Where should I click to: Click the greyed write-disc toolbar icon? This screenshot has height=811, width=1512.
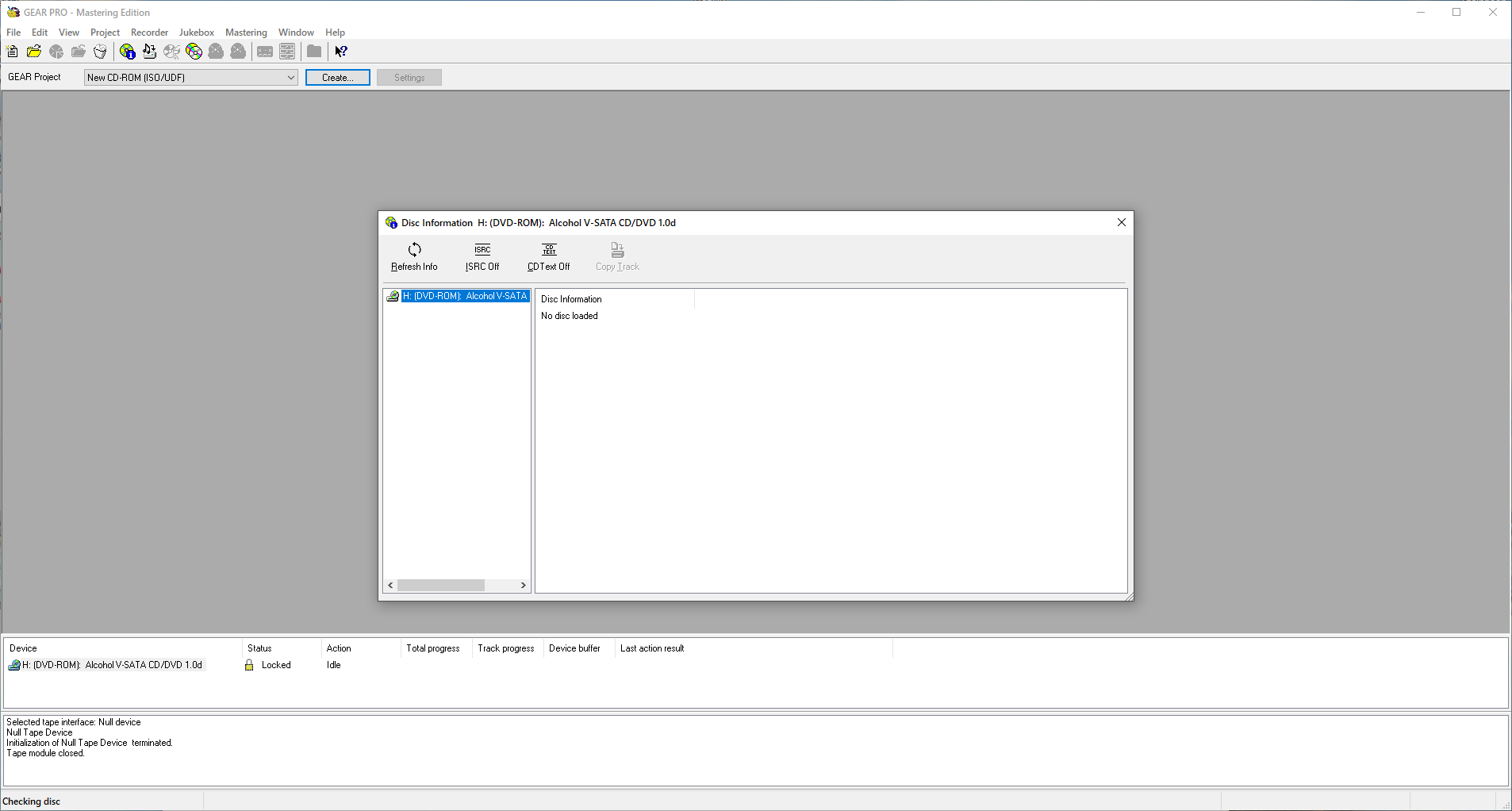(x=171, y=52)
